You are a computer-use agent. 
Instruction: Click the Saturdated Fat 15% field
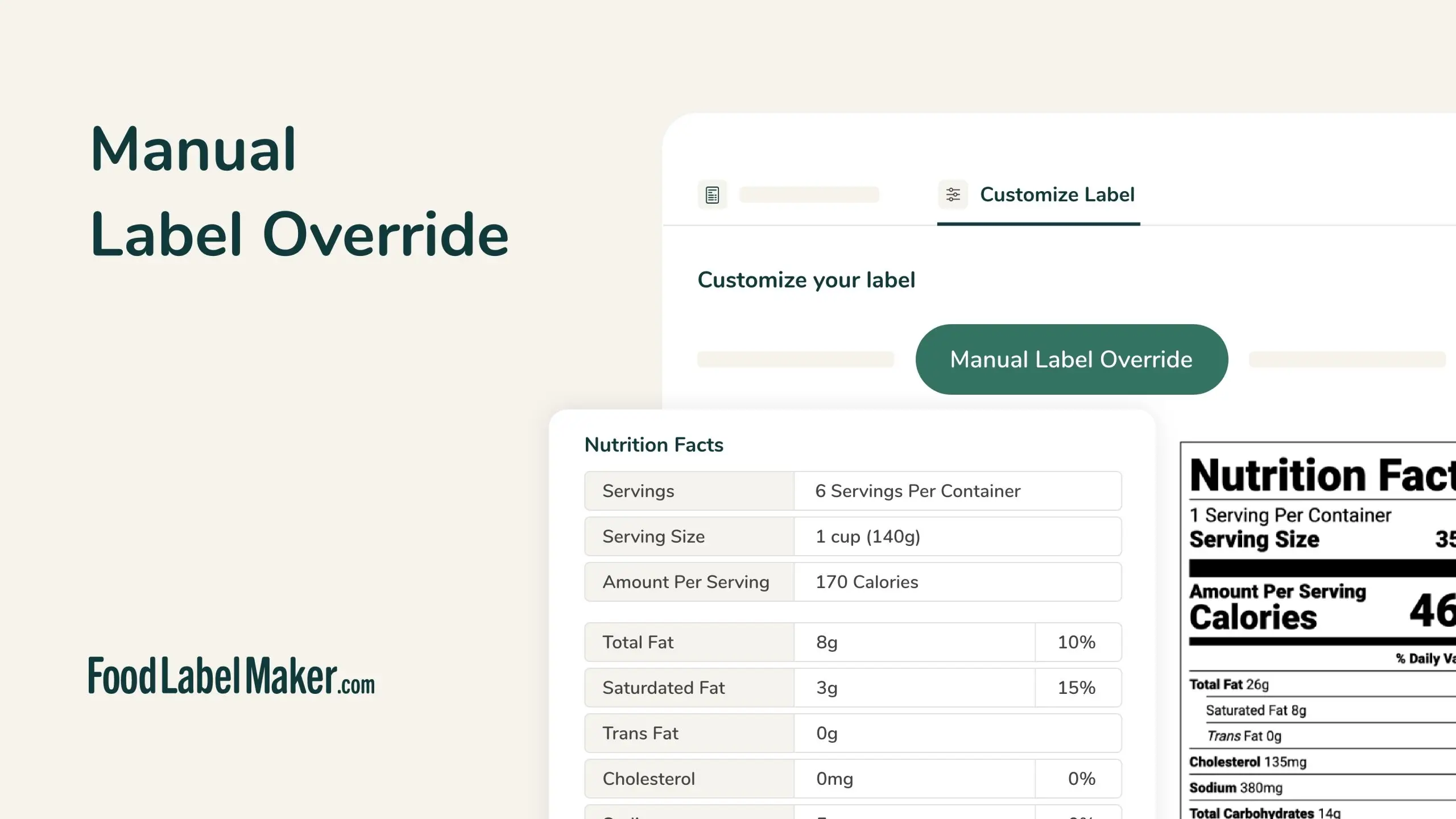1078,687
